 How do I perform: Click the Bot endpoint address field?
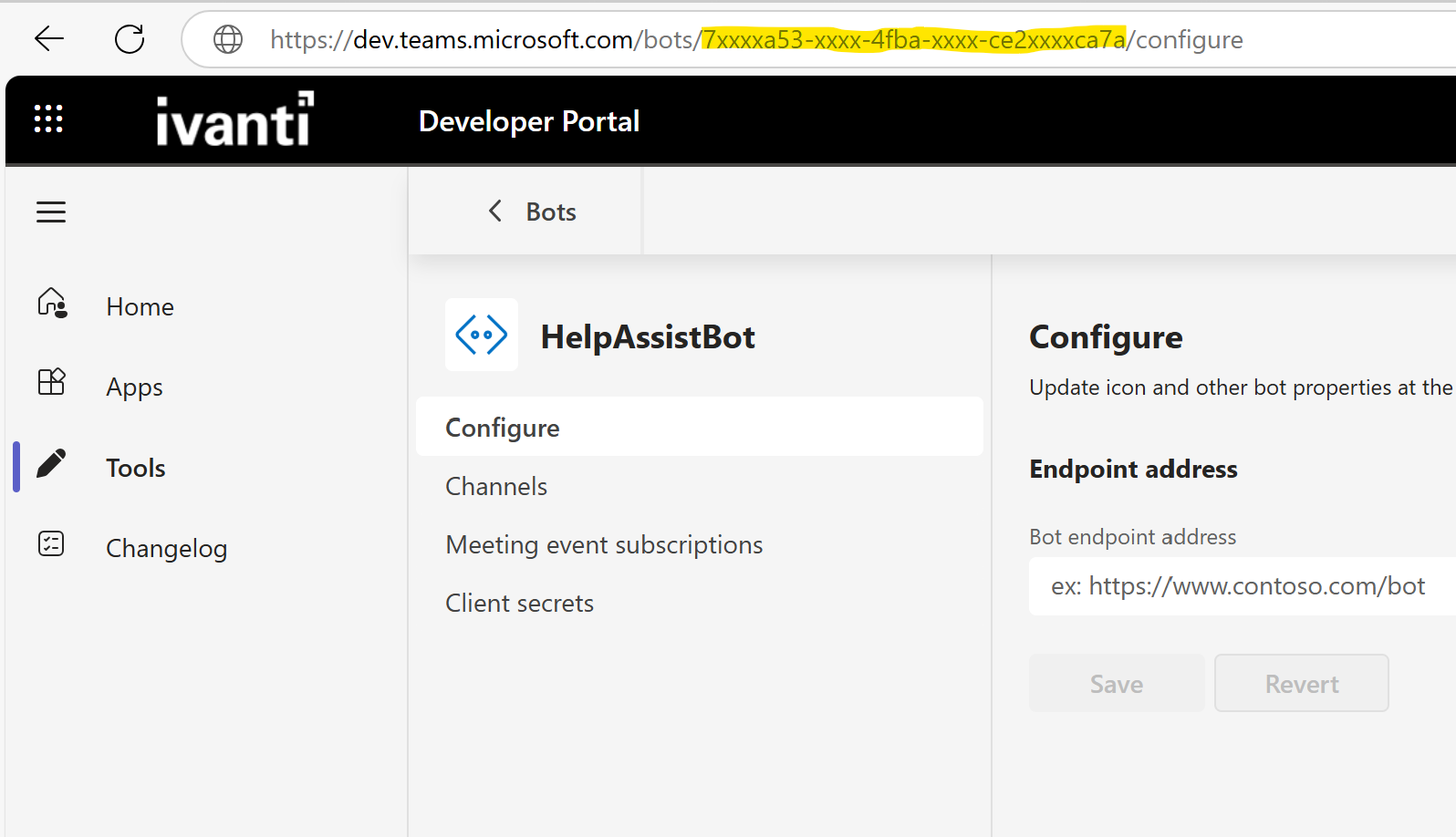tap(1241, 586)
